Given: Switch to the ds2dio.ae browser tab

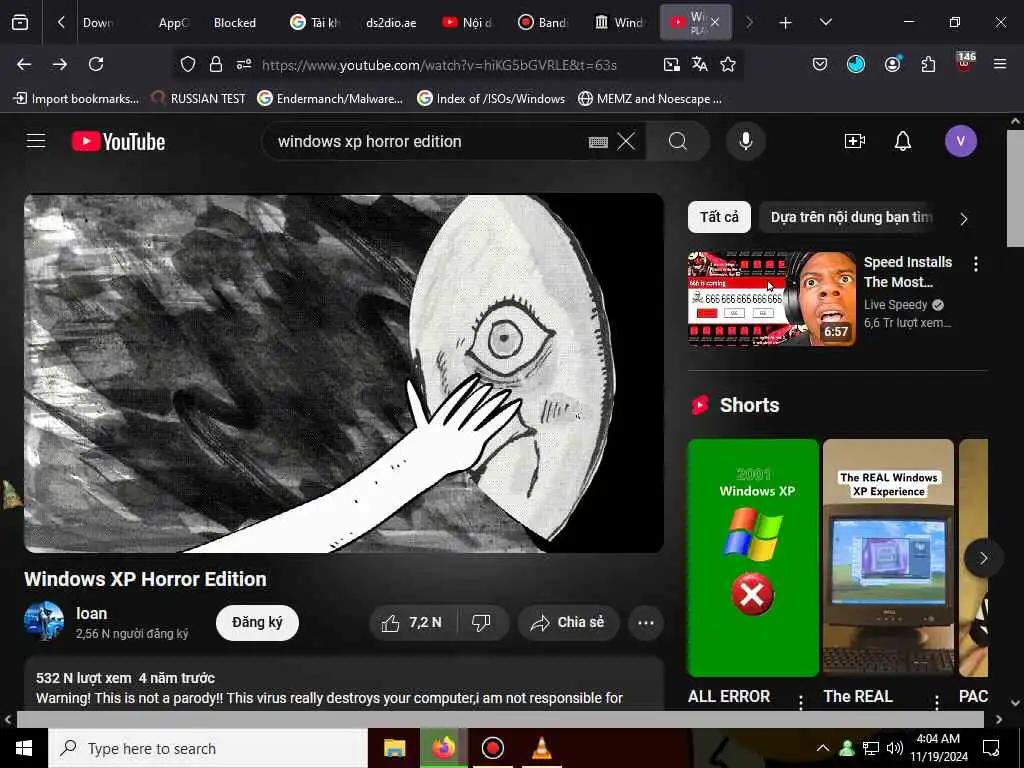Looking at the screenshot, I should click(x=391, y=23).
